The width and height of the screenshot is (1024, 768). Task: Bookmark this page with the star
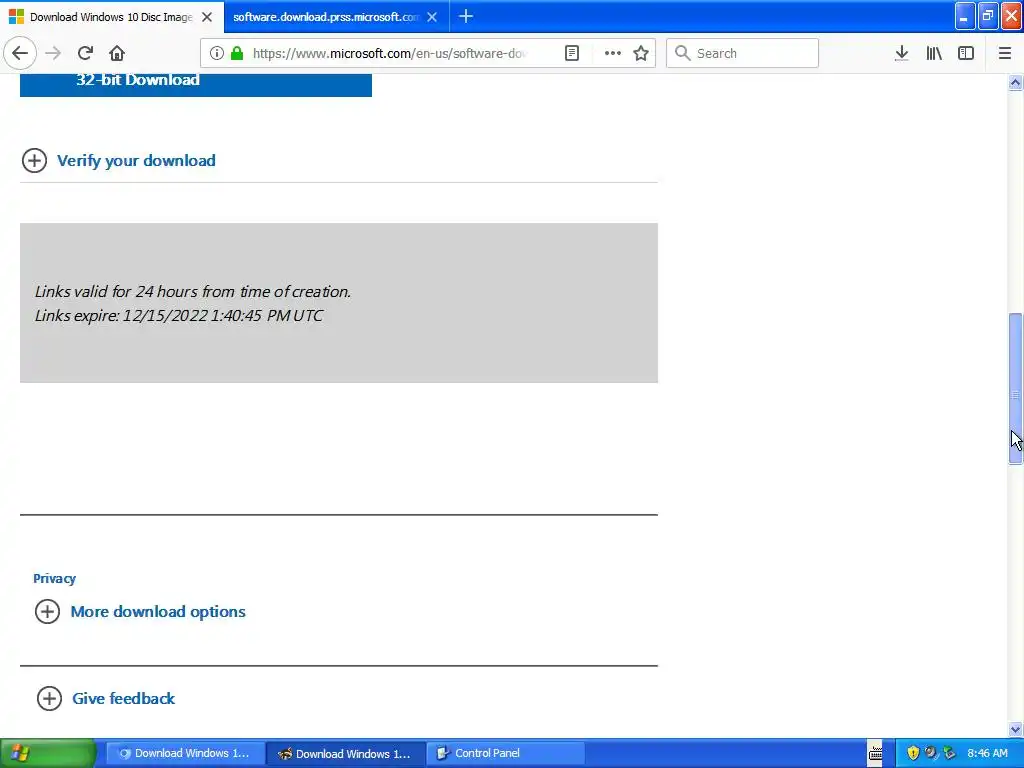coord(641,53)
